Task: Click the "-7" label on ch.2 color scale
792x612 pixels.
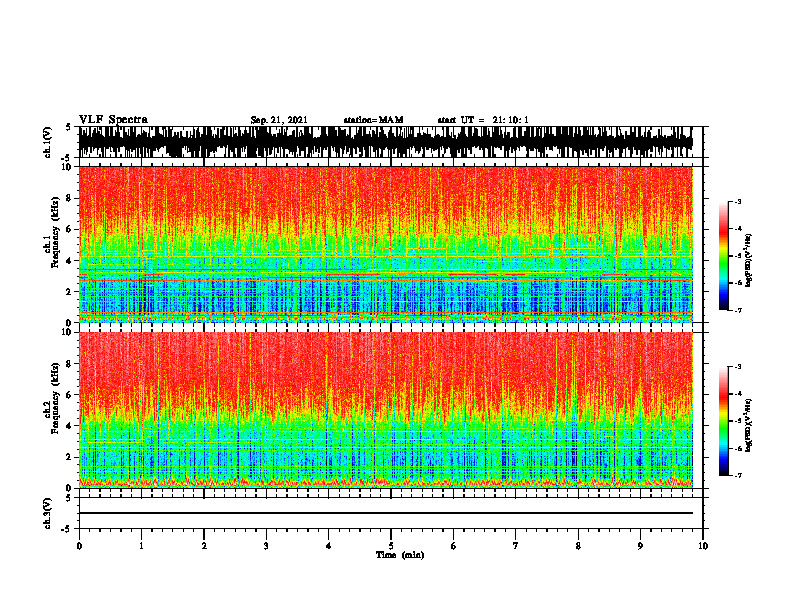Action: [738, 475]
